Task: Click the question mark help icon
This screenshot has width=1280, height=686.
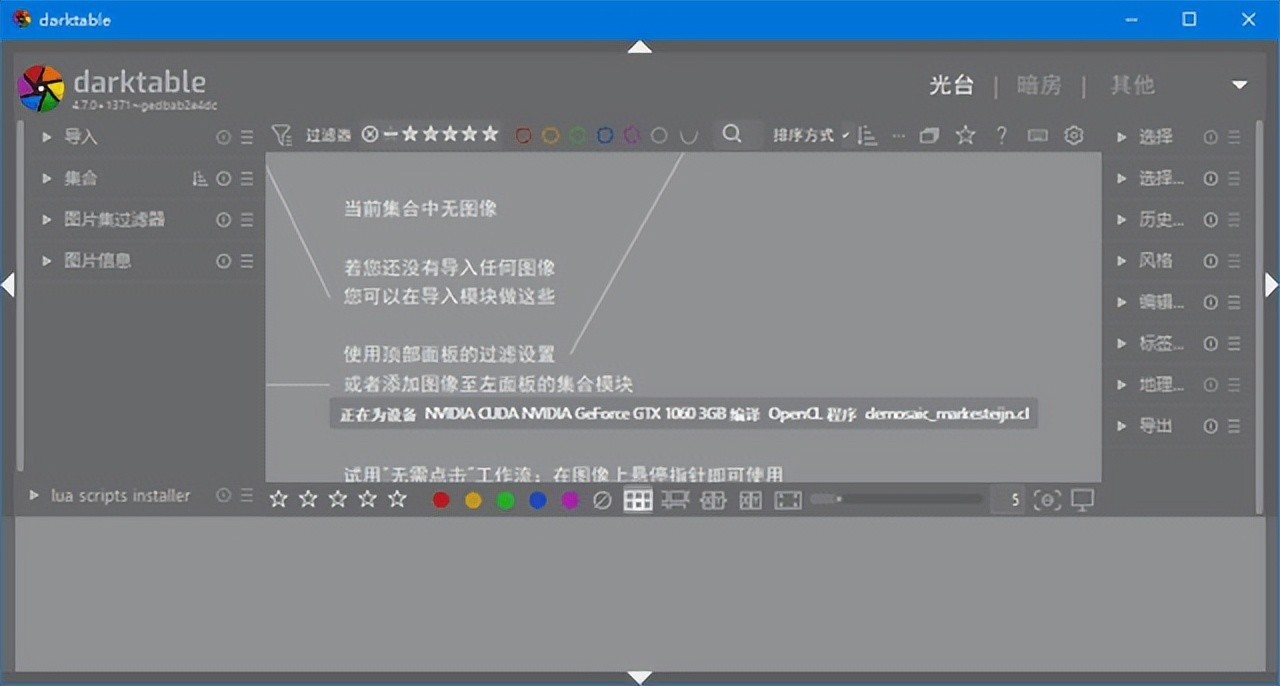Action: pos(1001,134)
